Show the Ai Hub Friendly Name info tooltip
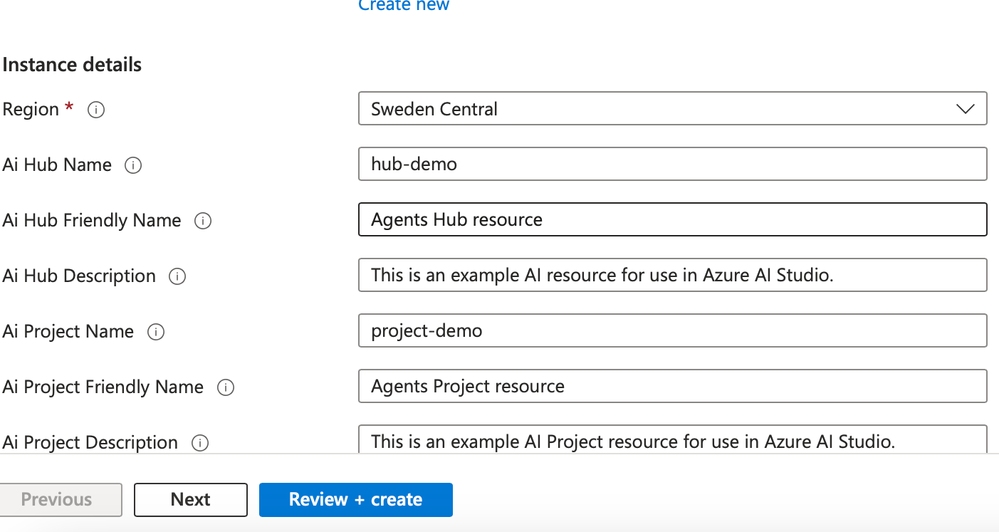This screenshot has width=999, height=532. point(203,221)
